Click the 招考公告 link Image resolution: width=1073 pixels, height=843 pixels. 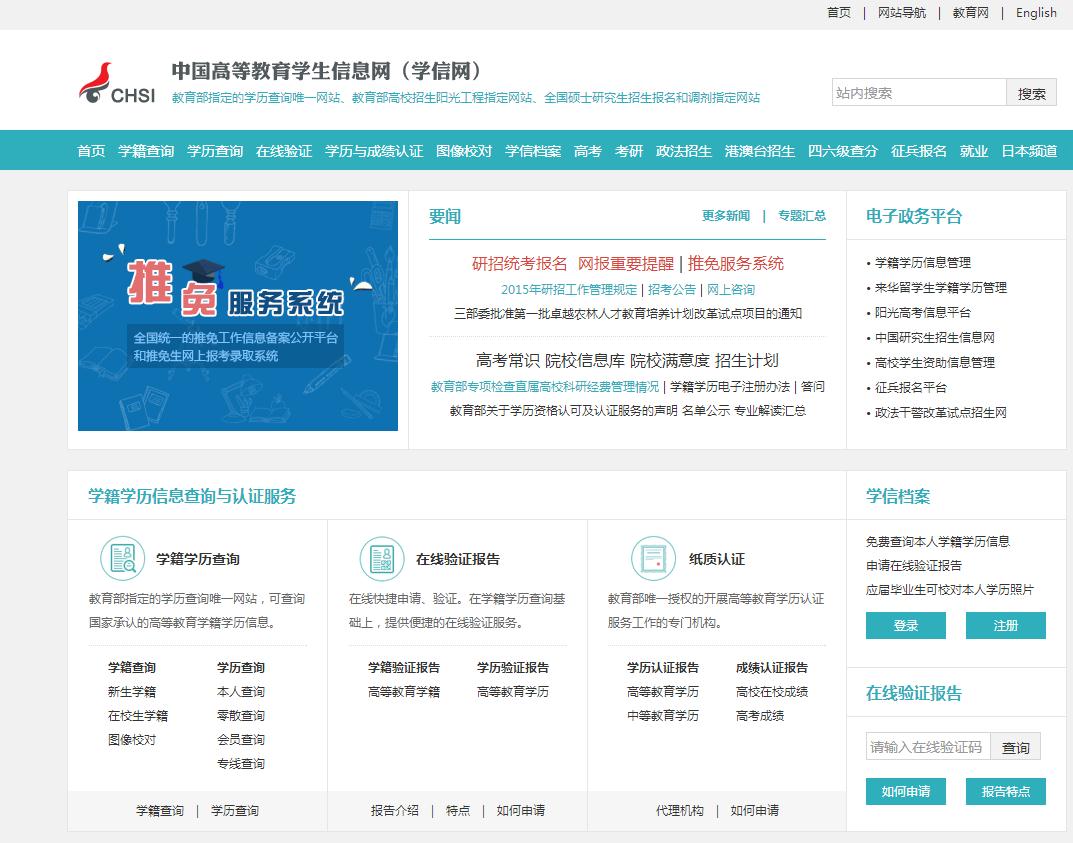click(672, 289)
